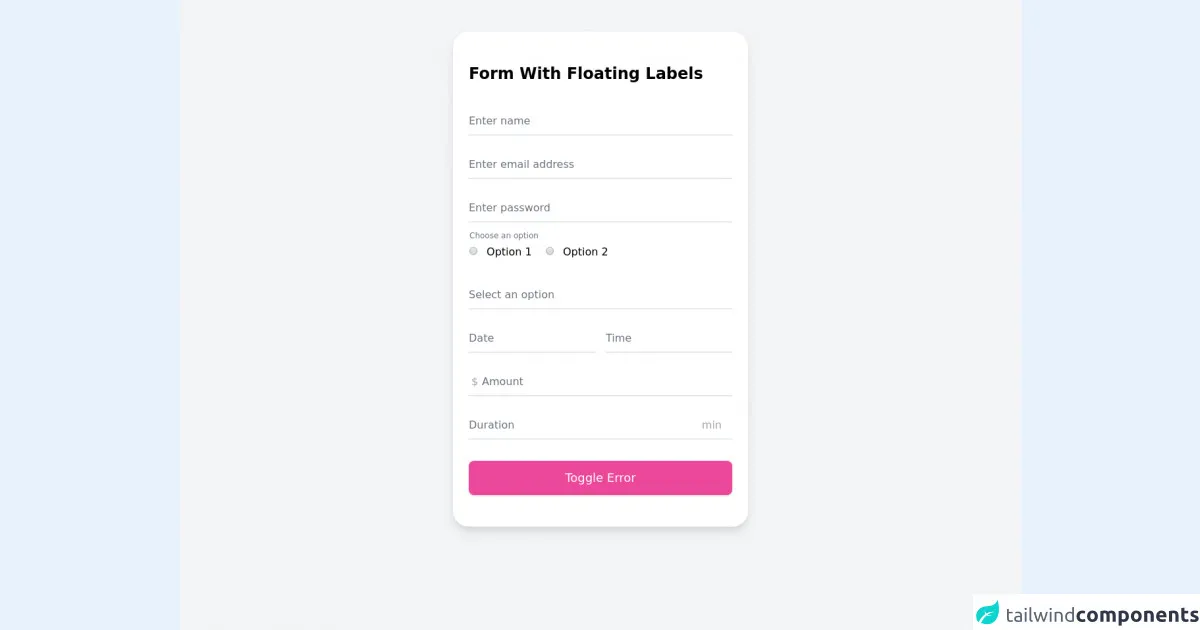Viewport: 1200px width, 630px height.
Task: Open the "Select an option" dropdown
Action: [x=600, y=295]
